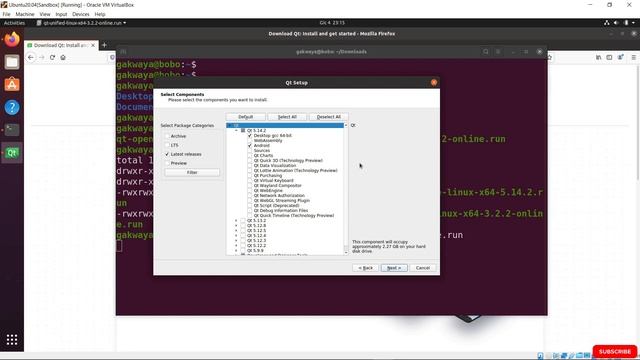Click the Default selection button
The height and width of the screenshot is (360, 640).
click(246, 117)
